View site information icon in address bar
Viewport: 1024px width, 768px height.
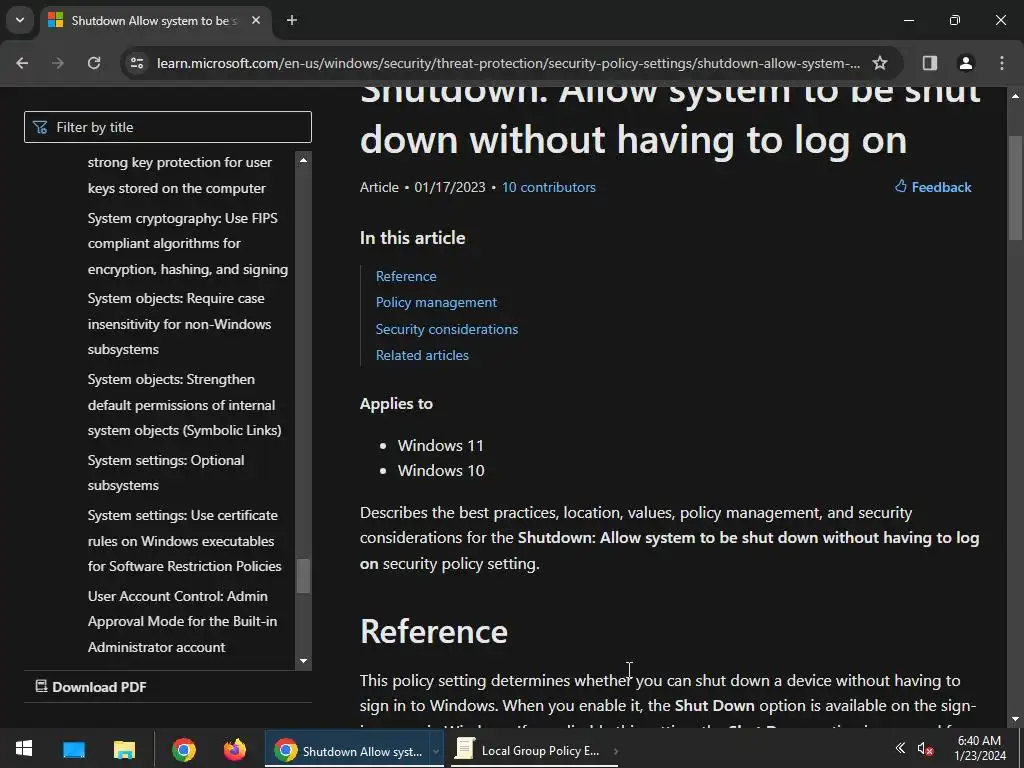click(x=137, y=63)
